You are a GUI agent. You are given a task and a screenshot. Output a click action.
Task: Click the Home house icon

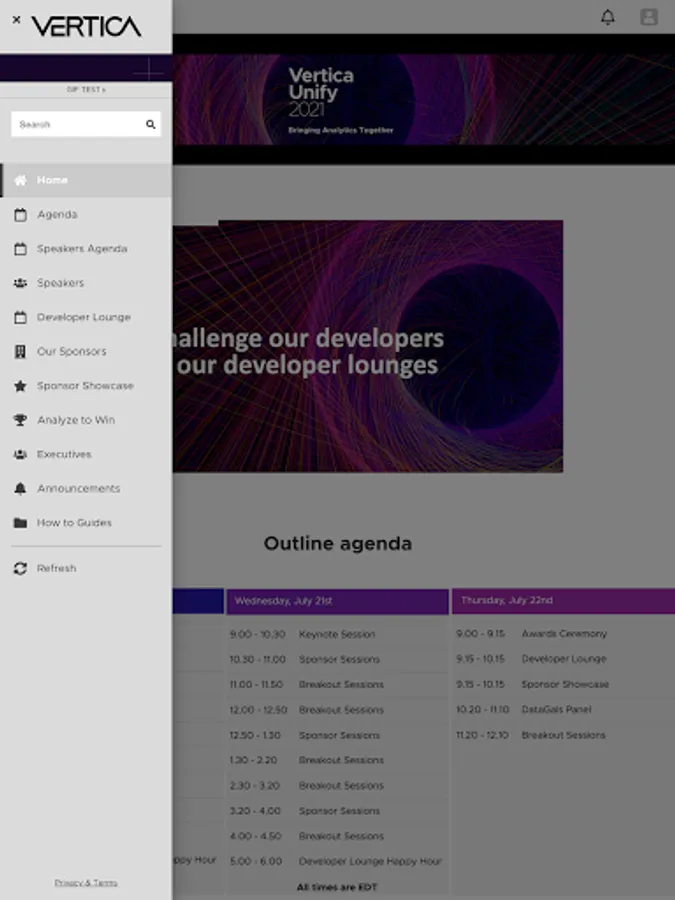(21, 180)
